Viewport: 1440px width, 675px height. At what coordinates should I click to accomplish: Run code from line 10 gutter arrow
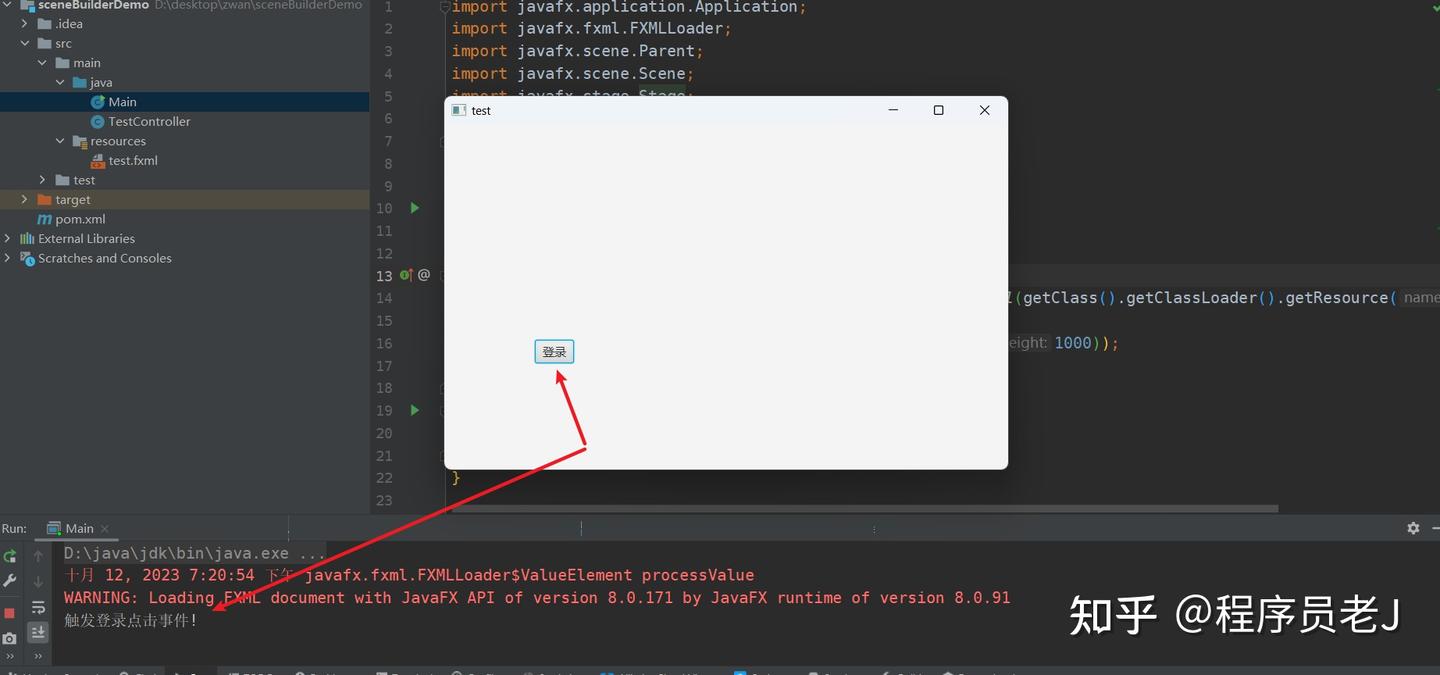pyautogui.click(x=414, y=208)
